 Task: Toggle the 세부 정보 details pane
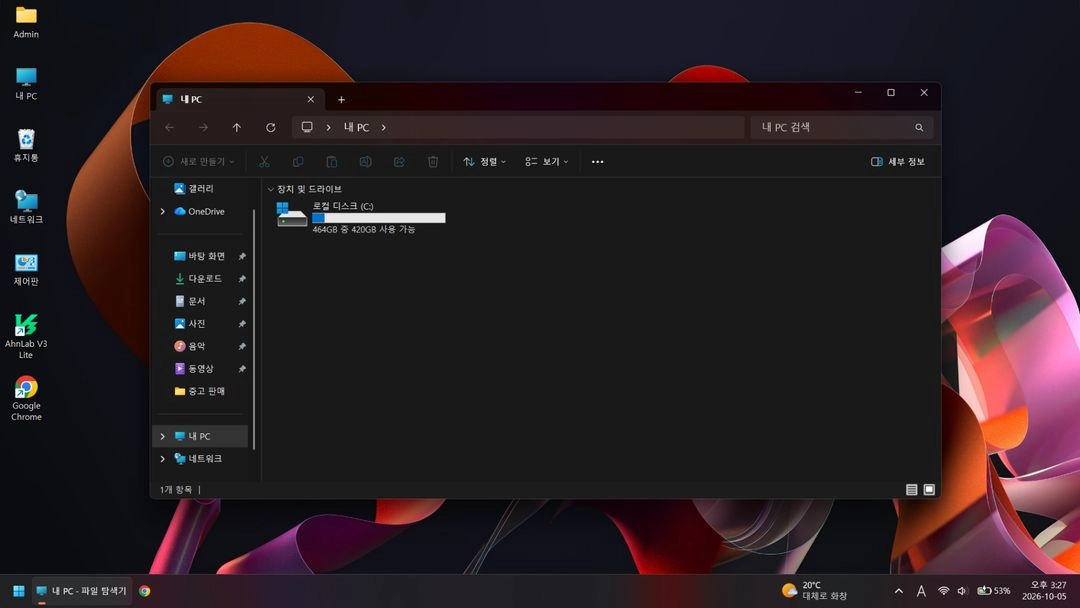point(897,162)
